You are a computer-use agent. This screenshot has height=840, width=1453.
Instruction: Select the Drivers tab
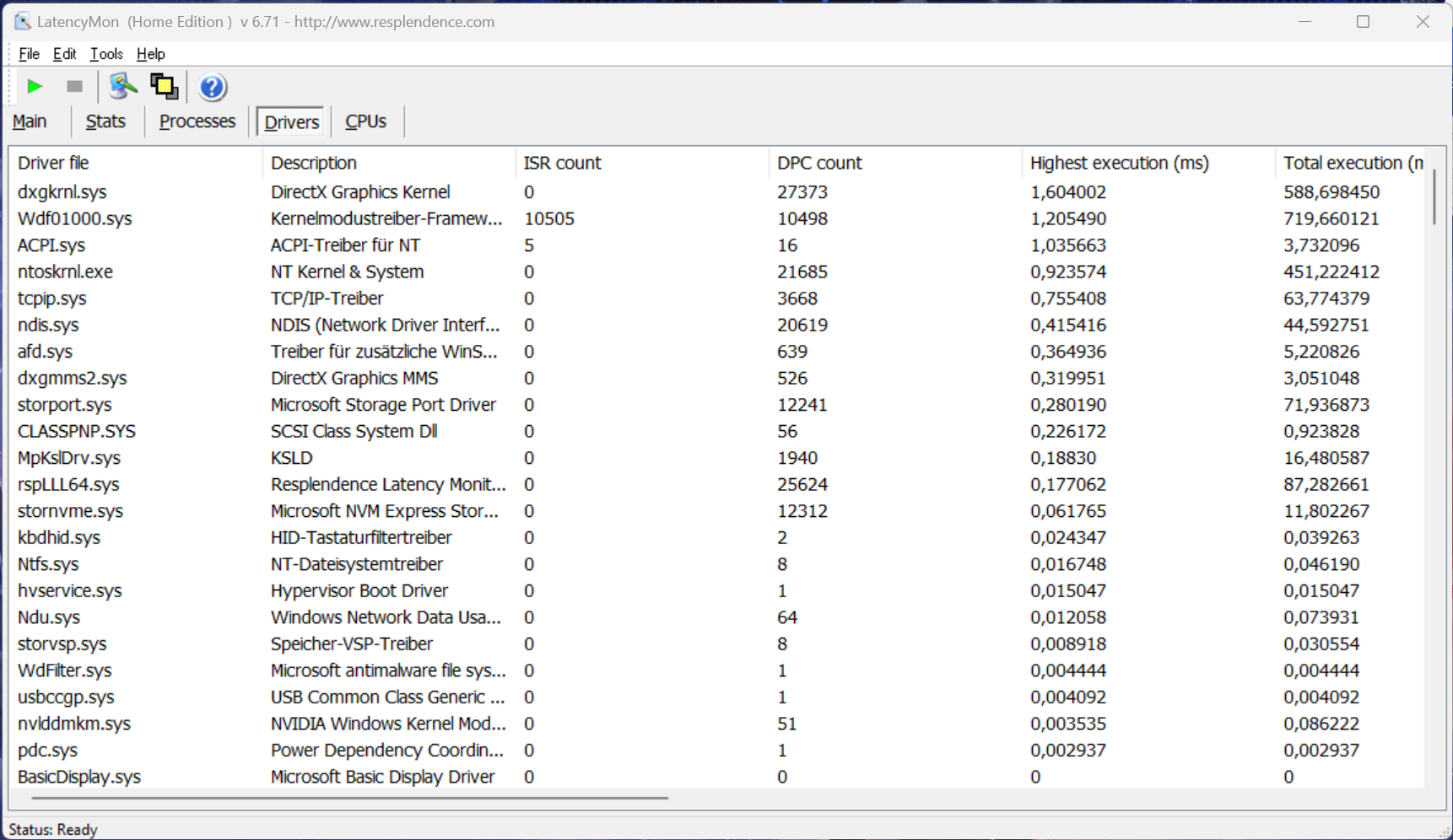point(291,121)
